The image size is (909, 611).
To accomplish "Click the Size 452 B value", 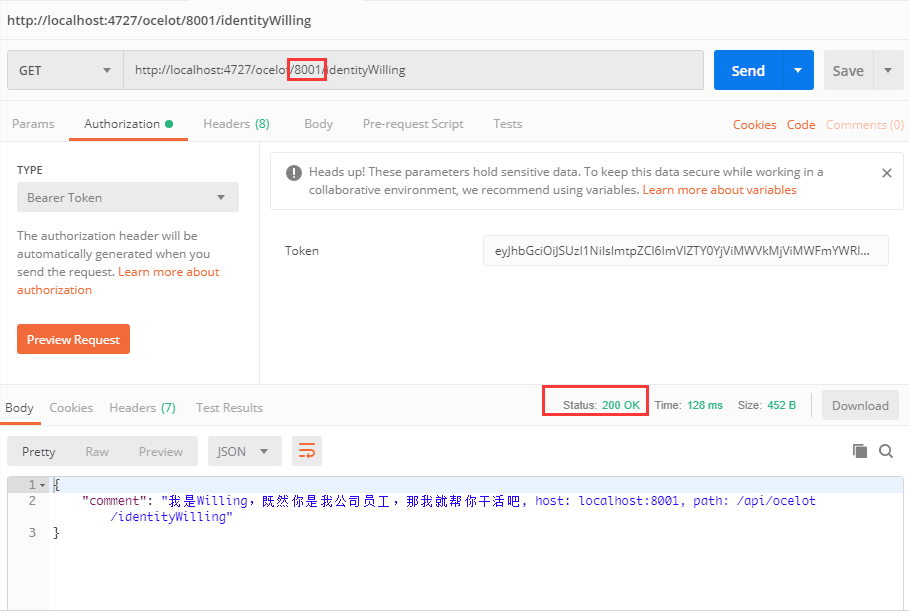I will (781, 405).
